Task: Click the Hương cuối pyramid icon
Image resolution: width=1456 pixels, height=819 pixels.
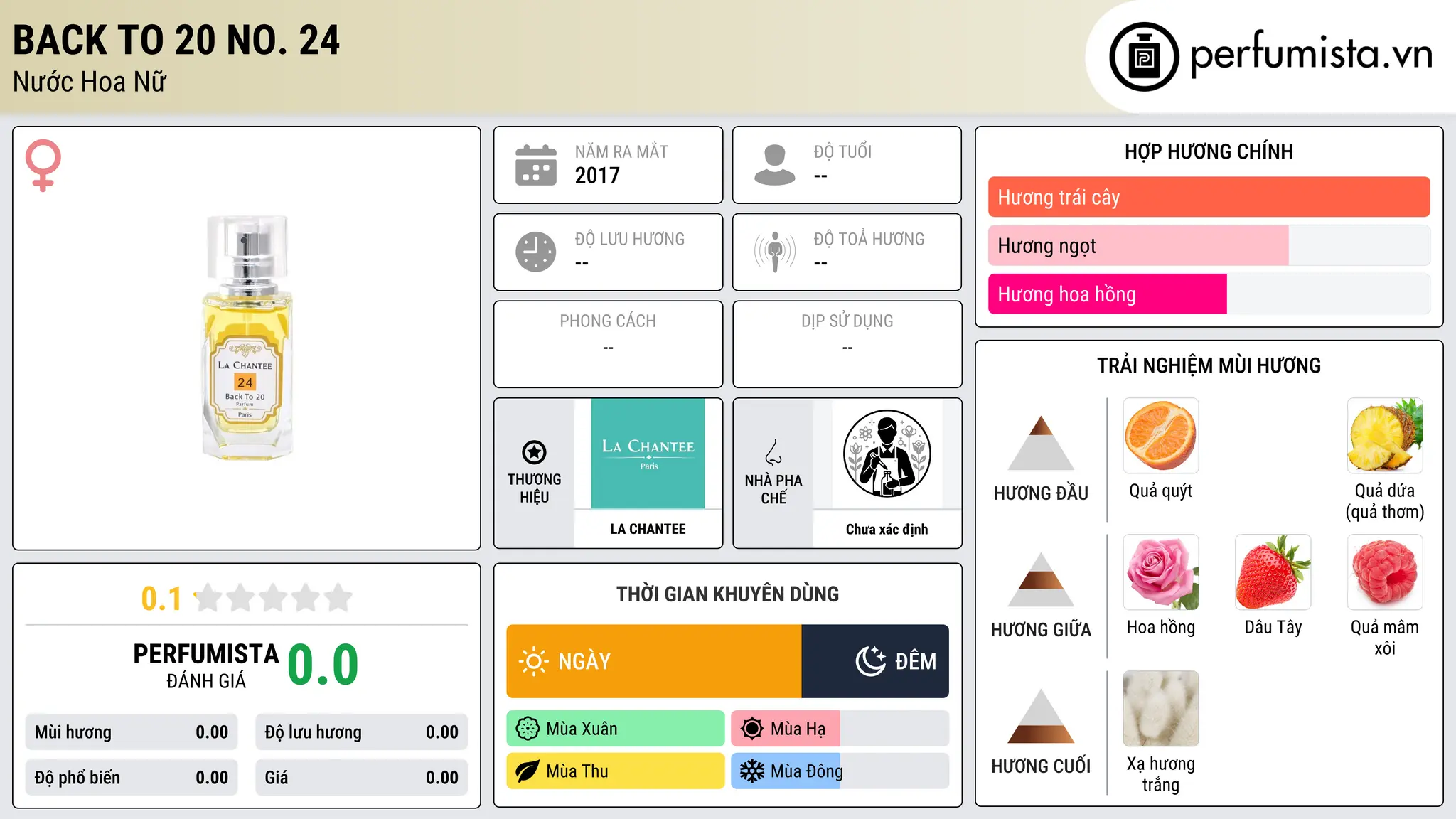Action: click(x=1041, y=716)
